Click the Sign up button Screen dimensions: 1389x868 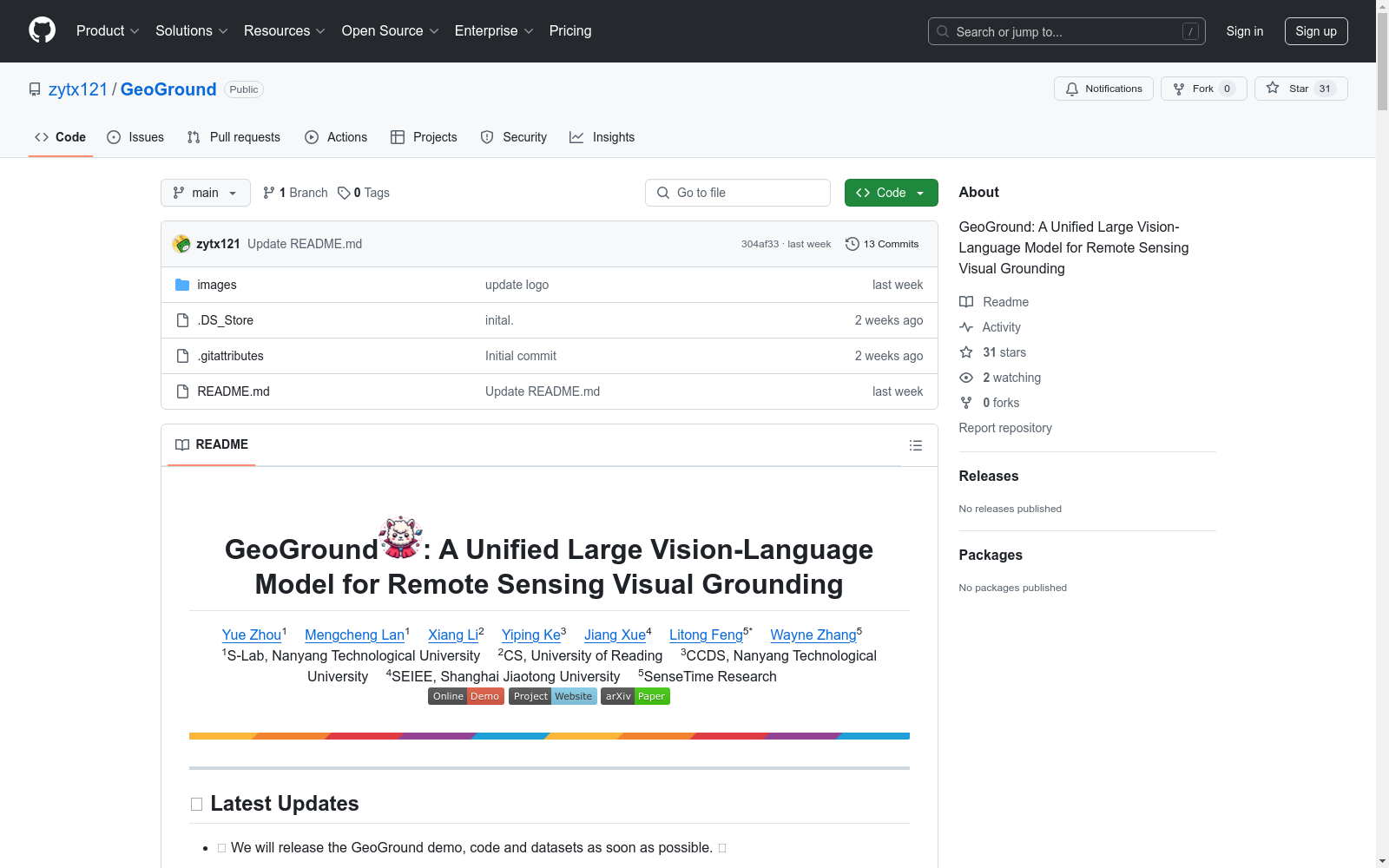(1316, 31)
